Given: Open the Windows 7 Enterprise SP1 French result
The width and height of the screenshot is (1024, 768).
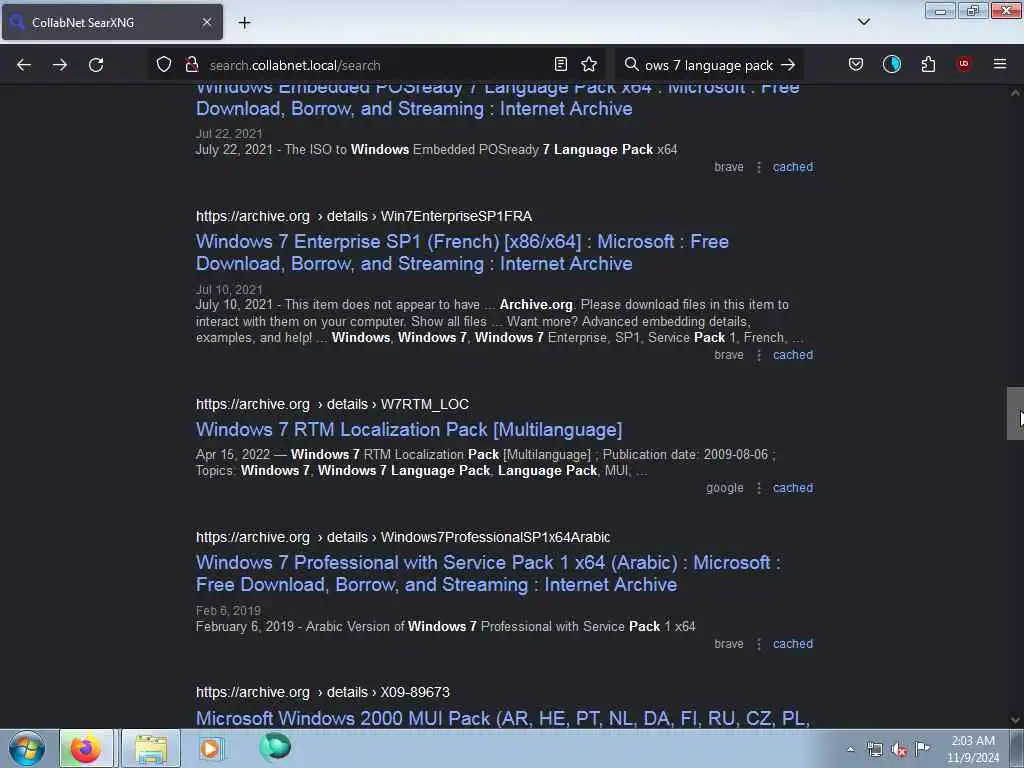Looking at the screenshot, I should 462,253.
